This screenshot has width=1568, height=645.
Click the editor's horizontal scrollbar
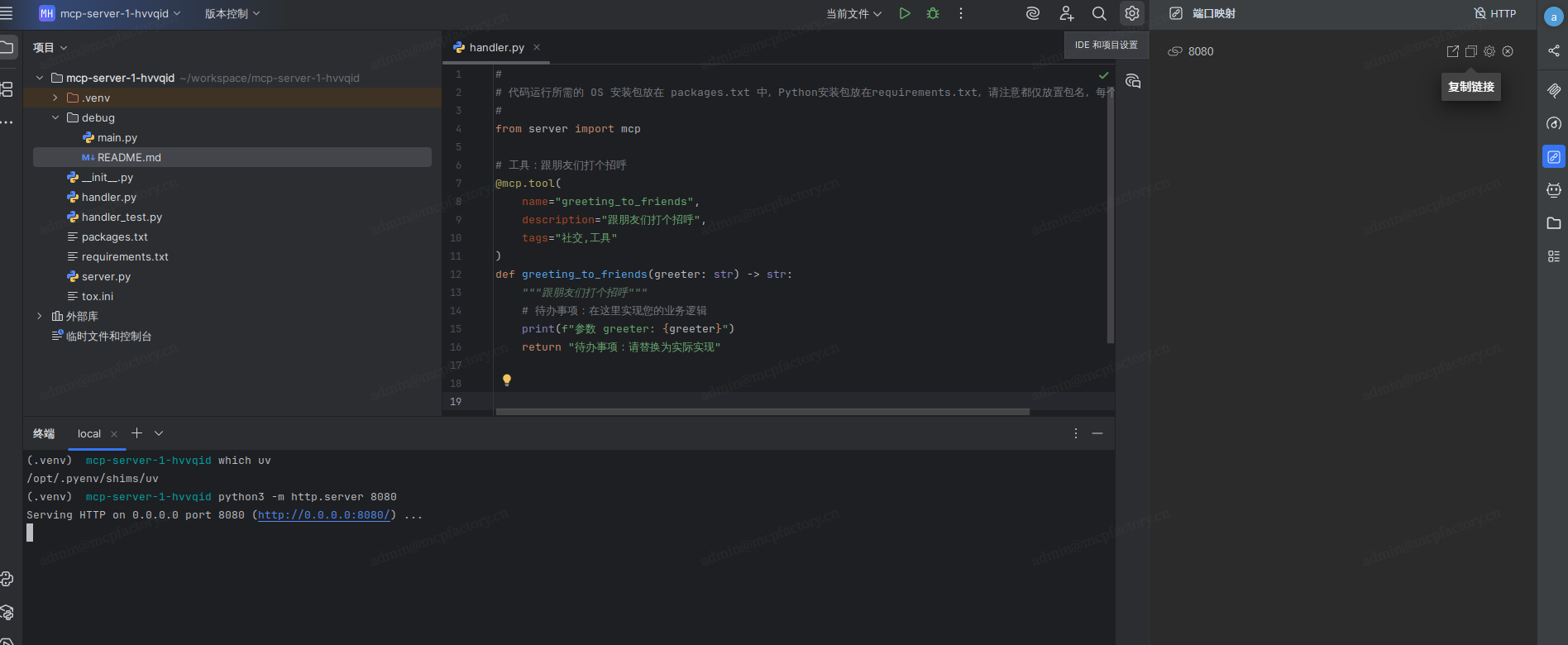[761, 411]
